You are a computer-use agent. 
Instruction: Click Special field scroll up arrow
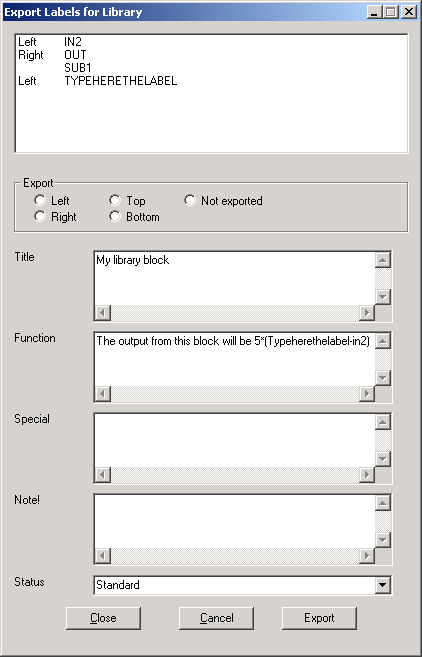click(383, 422)
